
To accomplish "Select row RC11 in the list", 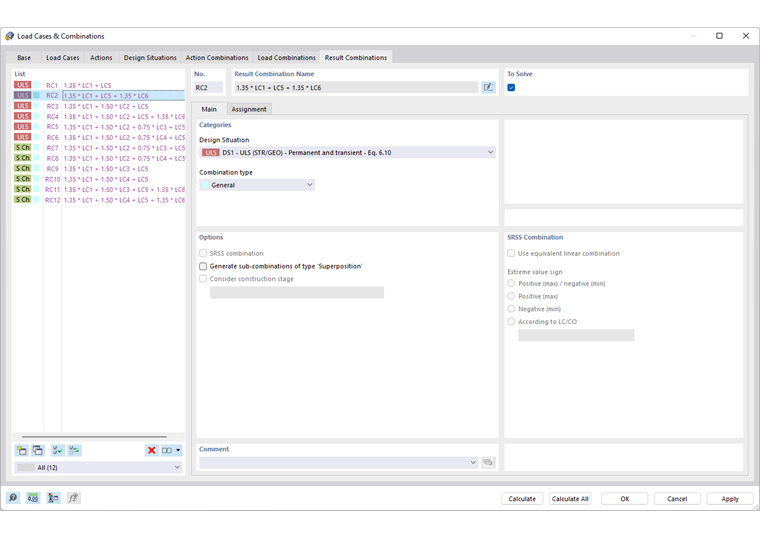I will point(99,190).
